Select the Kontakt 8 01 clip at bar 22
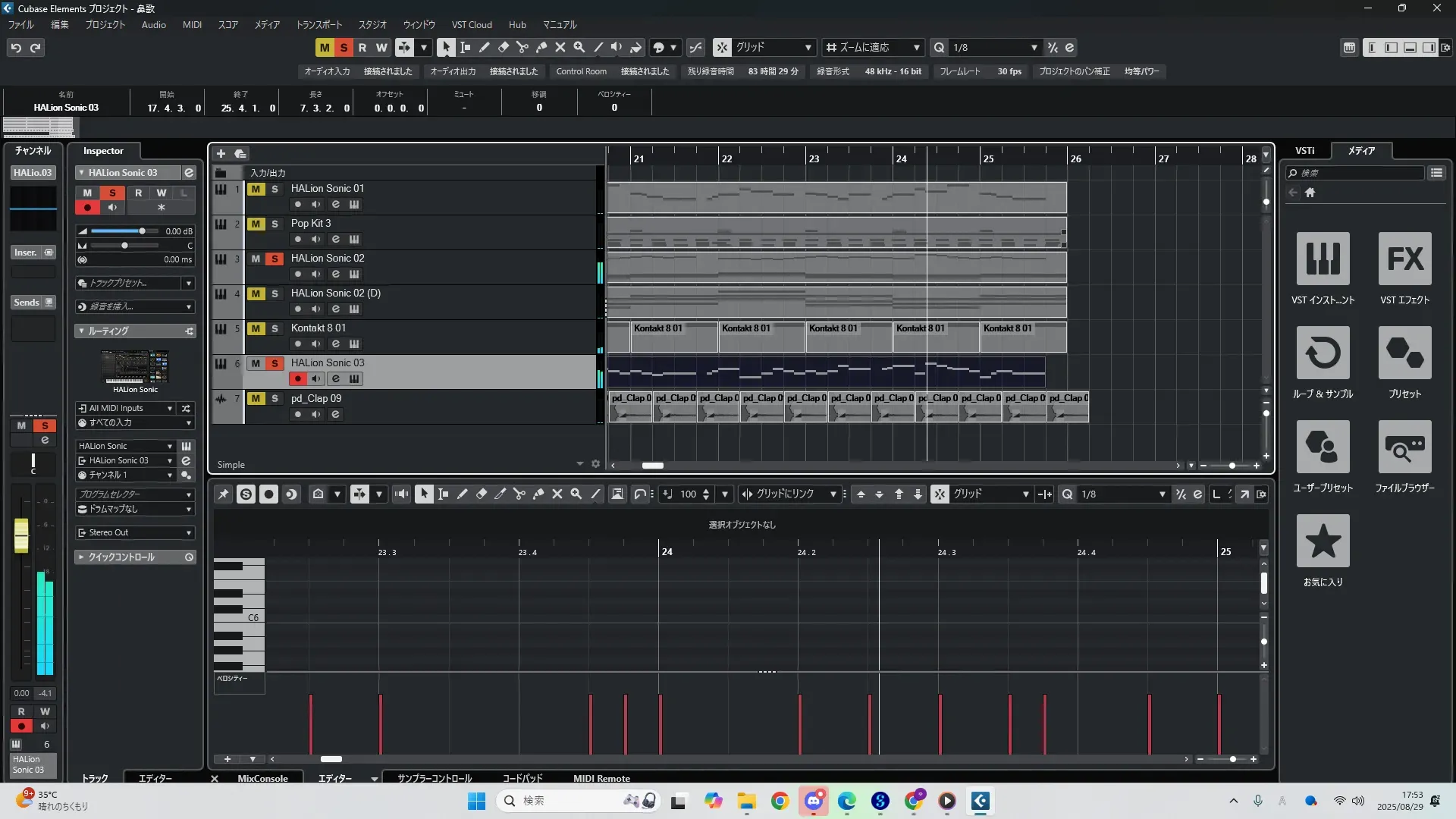Screen dimensions: 1456x819 coord(761,338)
